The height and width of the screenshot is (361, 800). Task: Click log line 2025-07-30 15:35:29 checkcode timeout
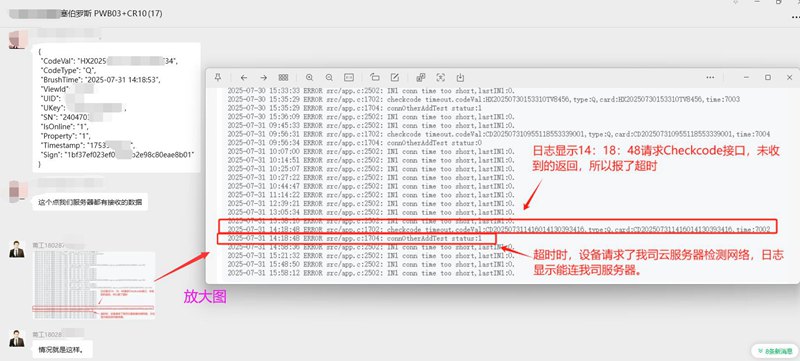point(483,99)
